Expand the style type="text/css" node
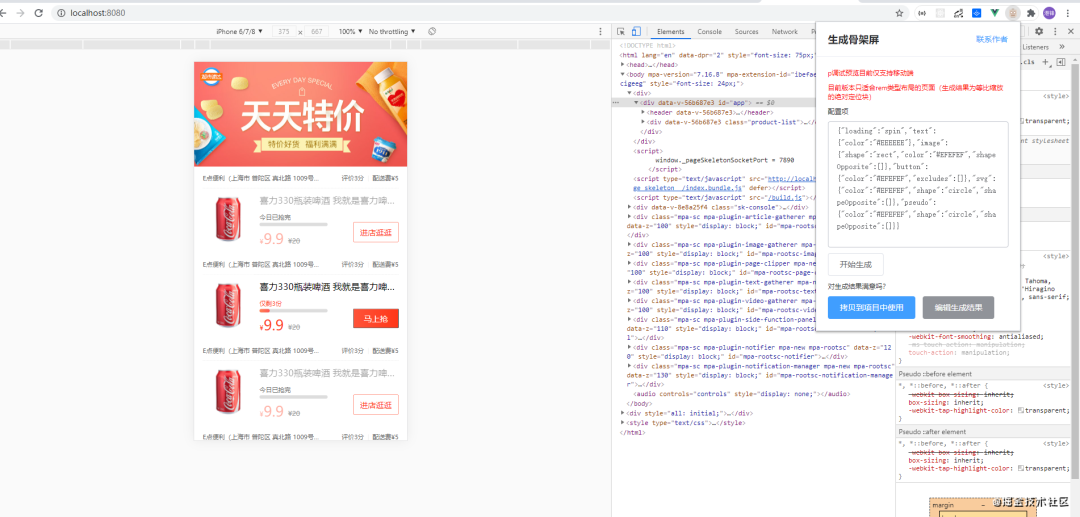The image size is (1080, 517). [x=623, y=423]
